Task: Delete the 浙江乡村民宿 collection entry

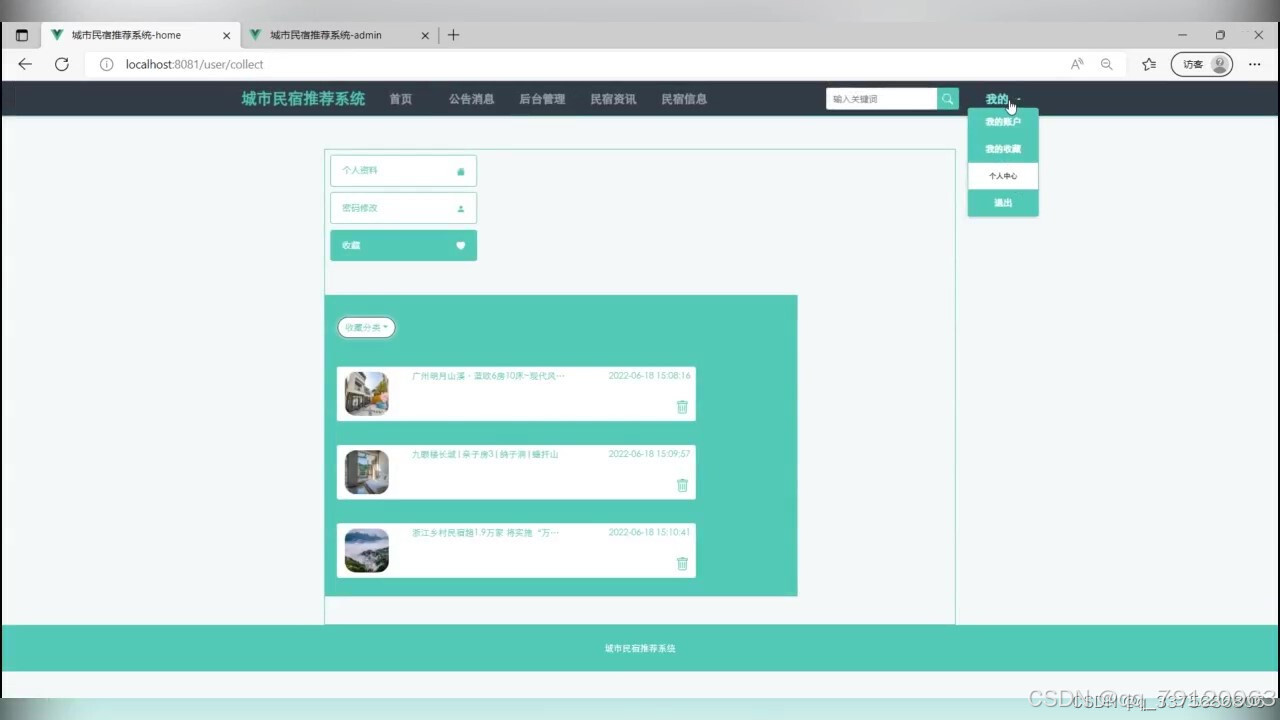Action: (682, 563)
